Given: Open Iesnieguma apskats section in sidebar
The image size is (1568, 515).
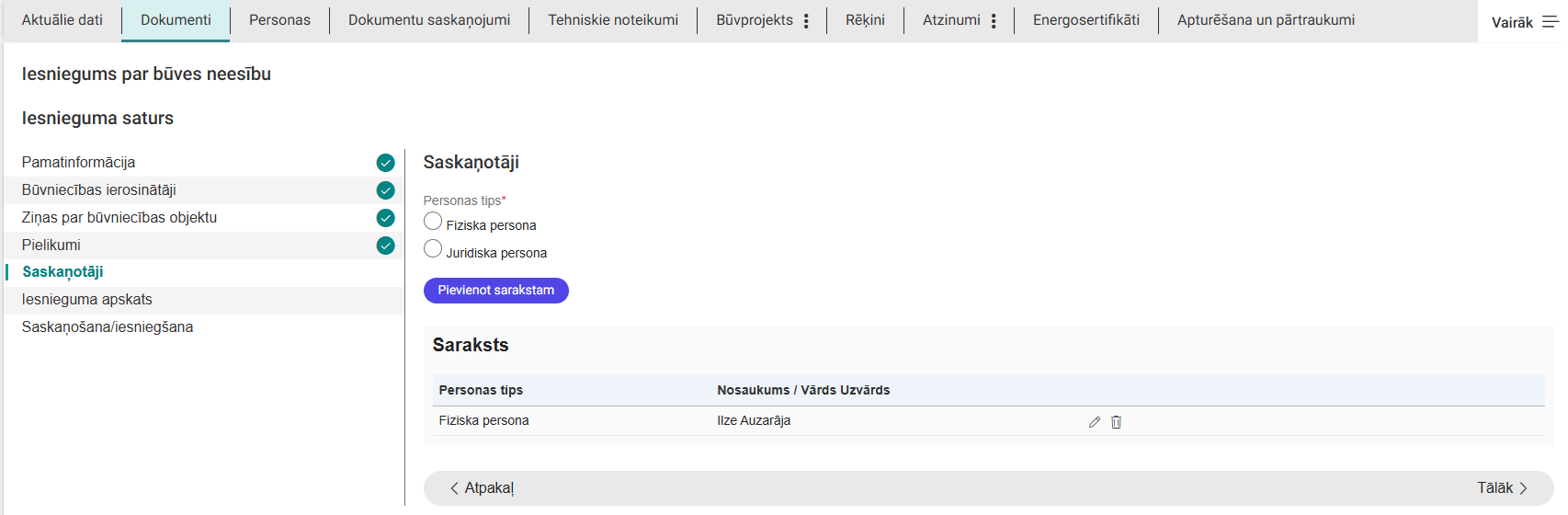Looking at the screenshot, I should tap(87, 300).
